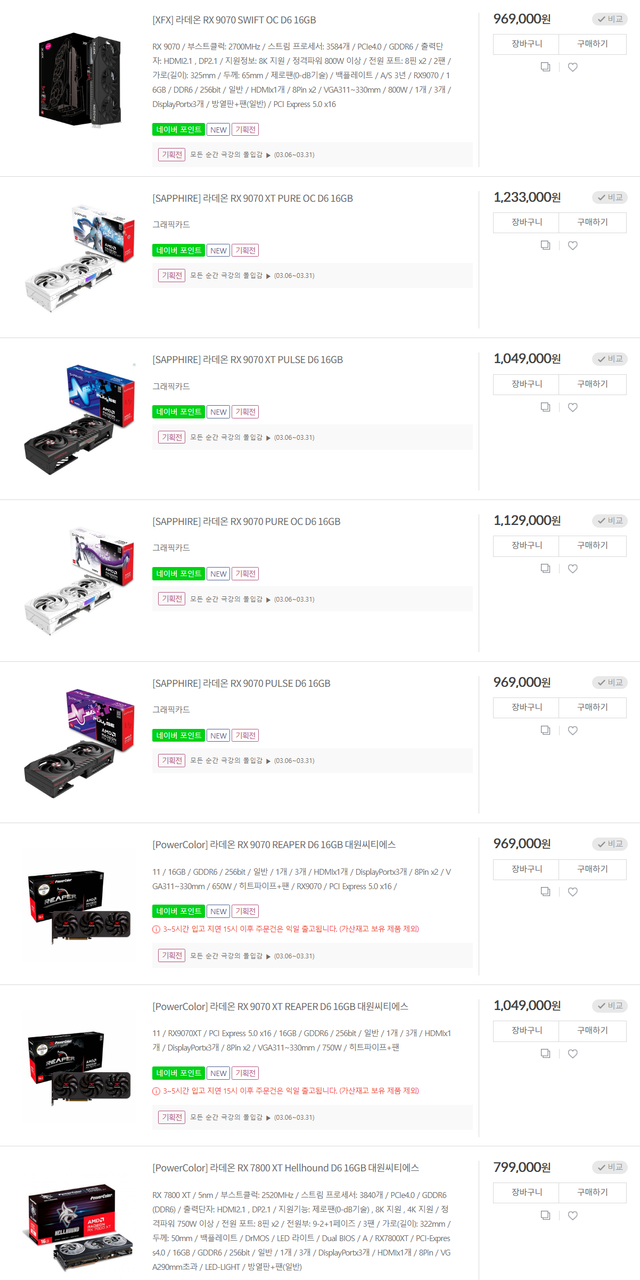Click copy icon for PowerColor RX 9070 REAPER

point(545,891)
